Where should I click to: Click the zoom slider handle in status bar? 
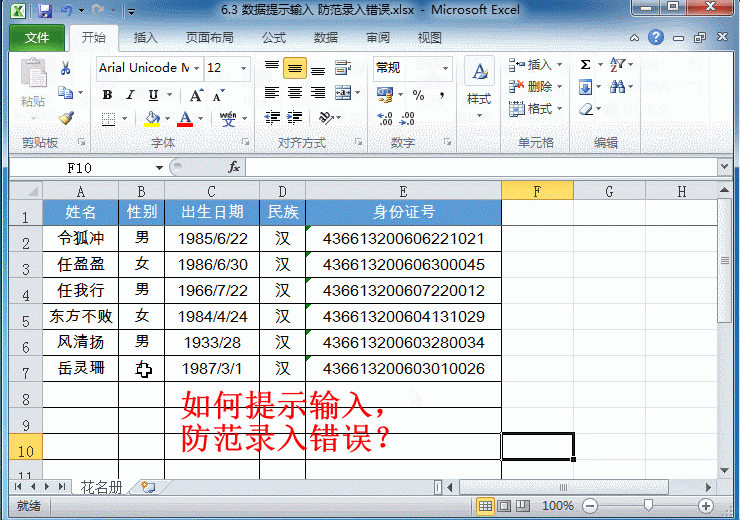point(648,506)
